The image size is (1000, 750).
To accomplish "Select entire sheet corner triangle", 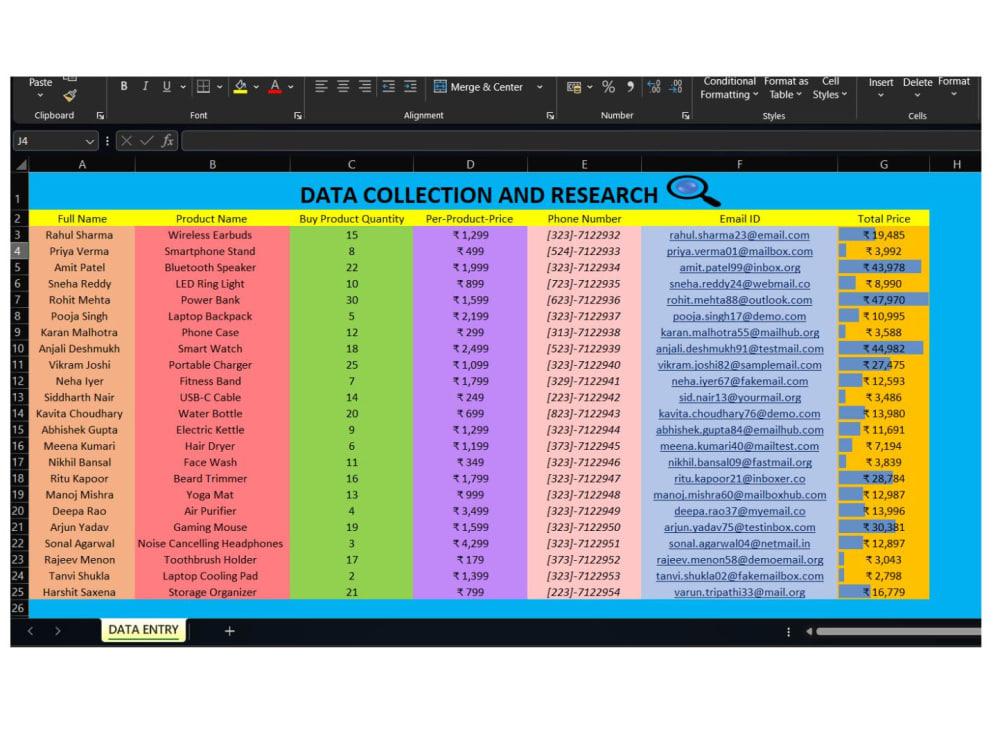I will pyautogui.click(x=21, y=165).
